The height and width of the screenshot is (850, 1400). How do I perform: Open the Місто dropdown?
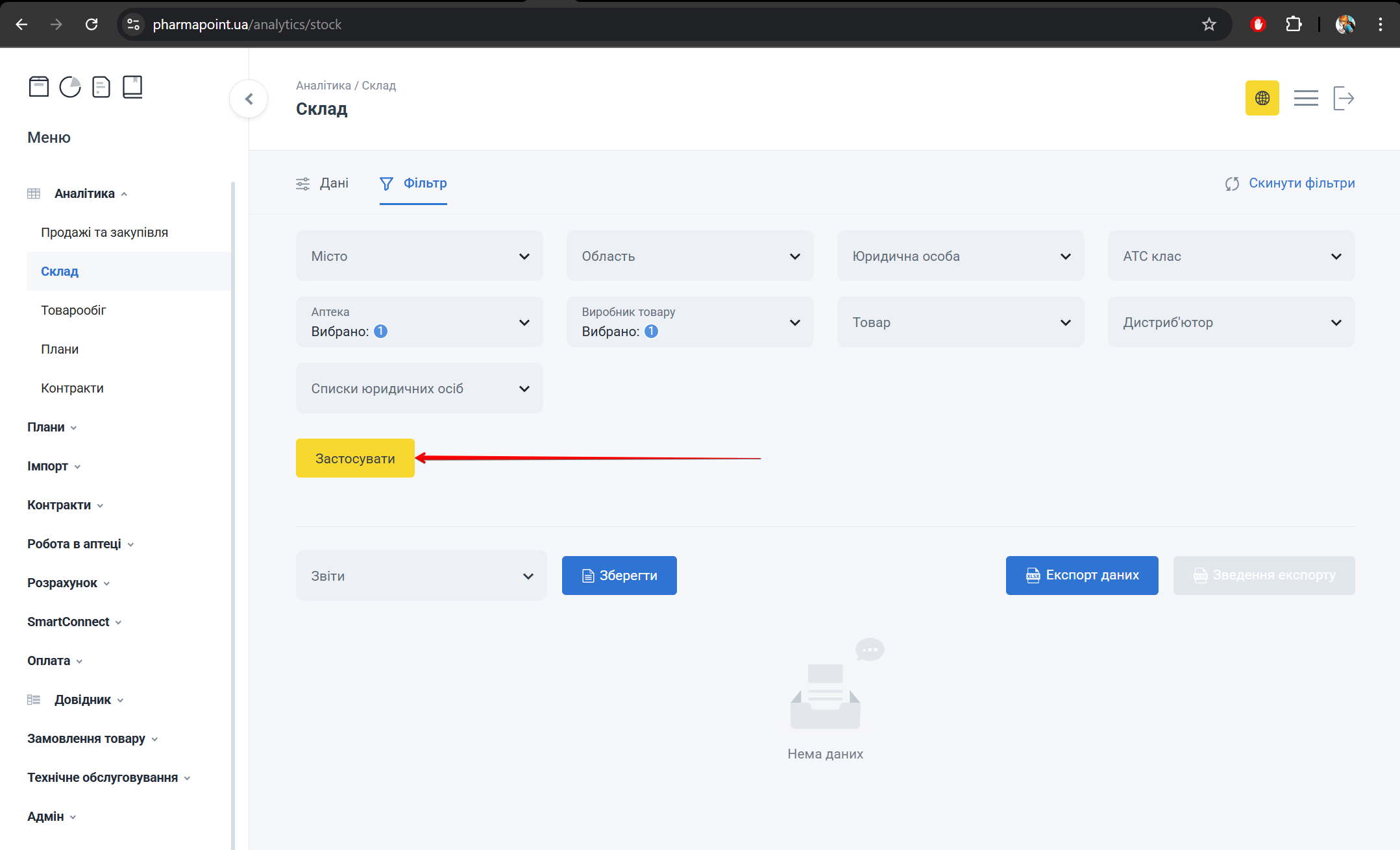419,256
